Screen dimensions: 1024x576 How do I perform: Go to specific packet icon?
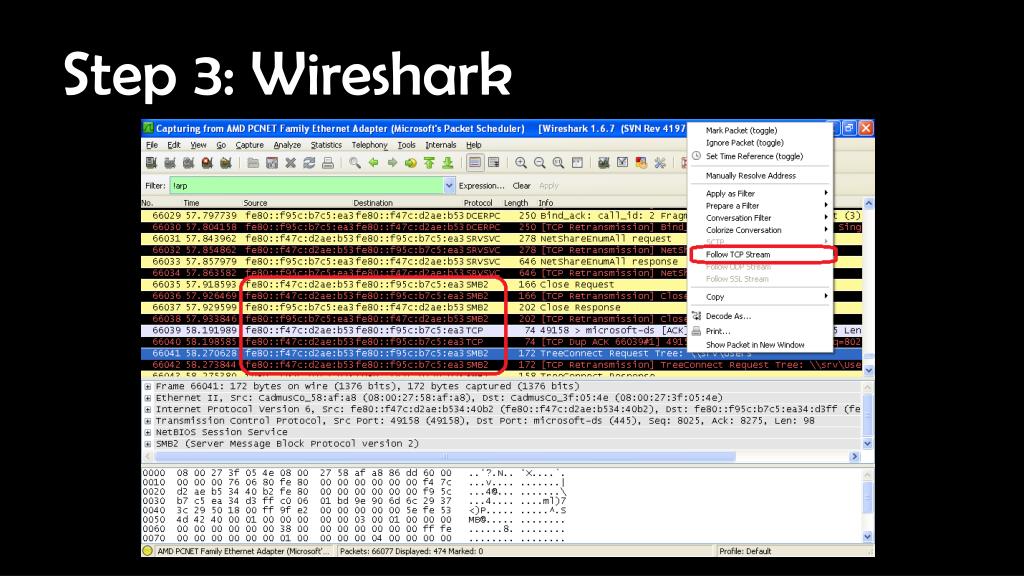point(411,163)
